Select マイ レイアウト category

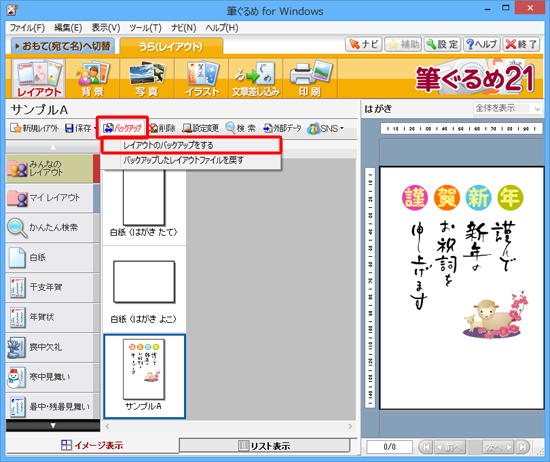coord(53,198)
